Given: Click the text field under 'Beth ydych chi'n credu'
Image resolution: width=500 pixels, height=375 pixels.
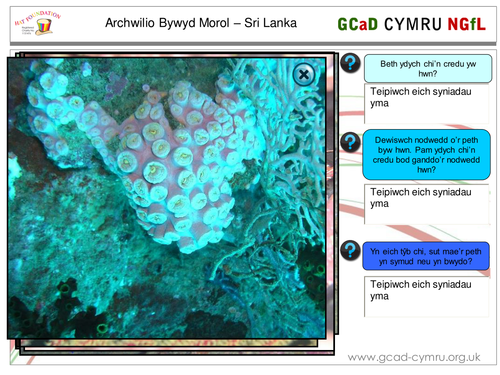Looking at the screenshot, I should click(427, 103).
